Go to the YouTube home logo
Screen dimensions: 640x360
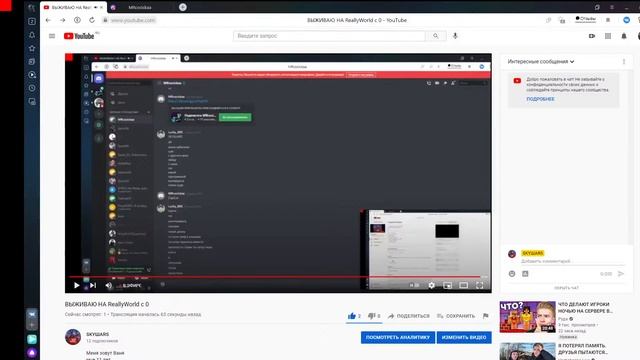(79, 36)
